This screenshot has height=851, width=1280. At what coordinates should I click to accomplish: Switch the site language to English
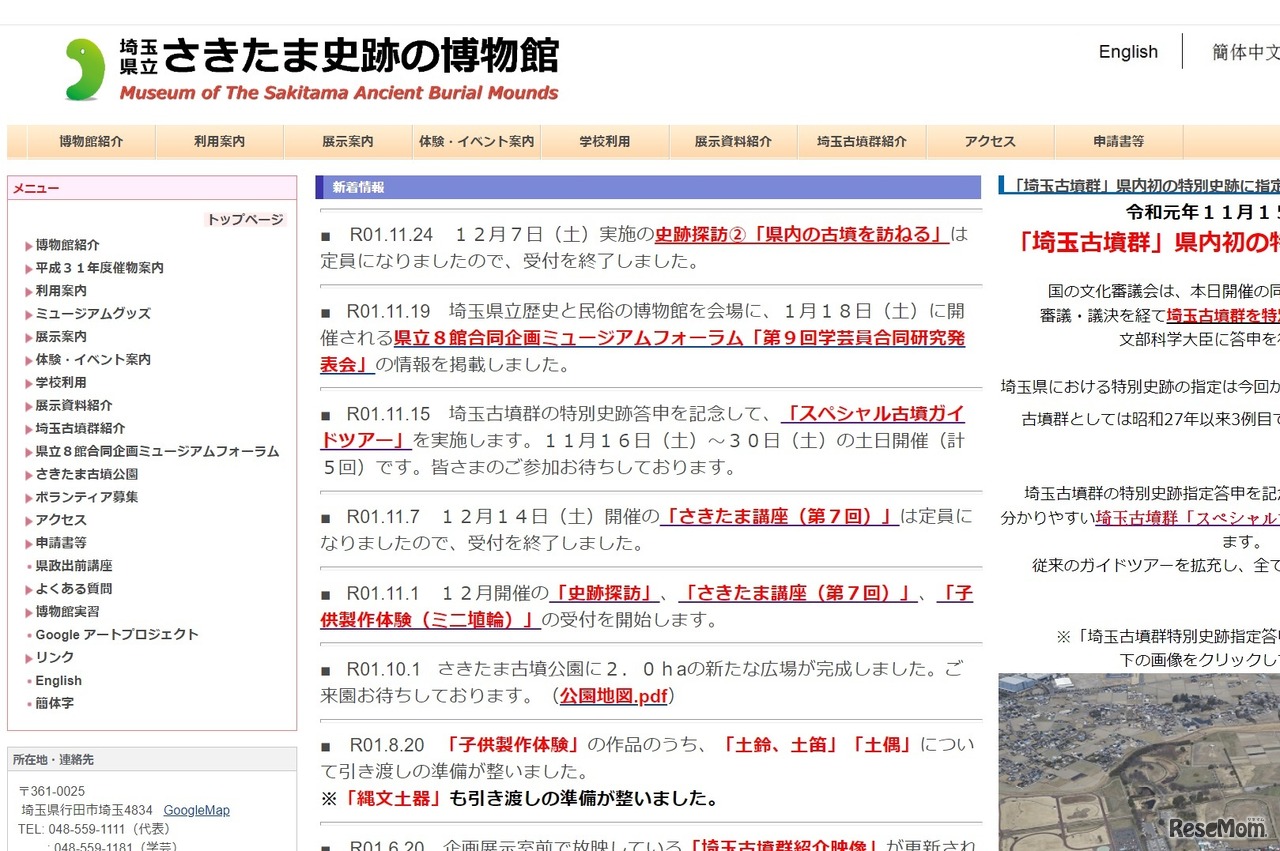pos(1127,51)
